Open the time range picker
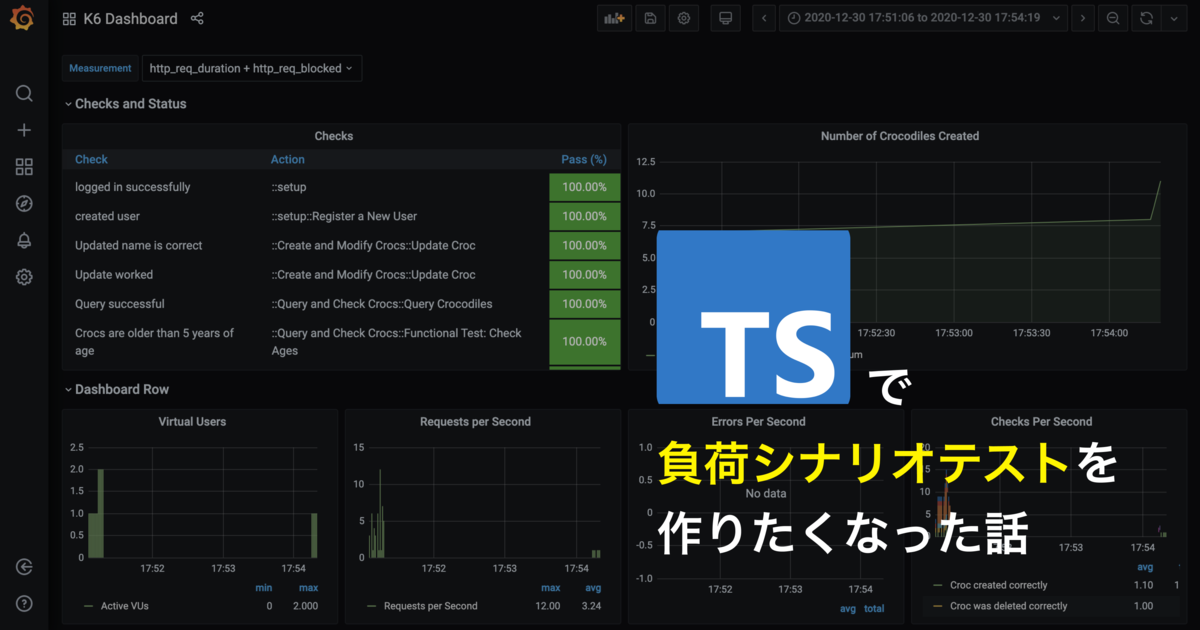The height and width of the screenshot is (630, 1200). pyautogui.click(x=923, y=18)
